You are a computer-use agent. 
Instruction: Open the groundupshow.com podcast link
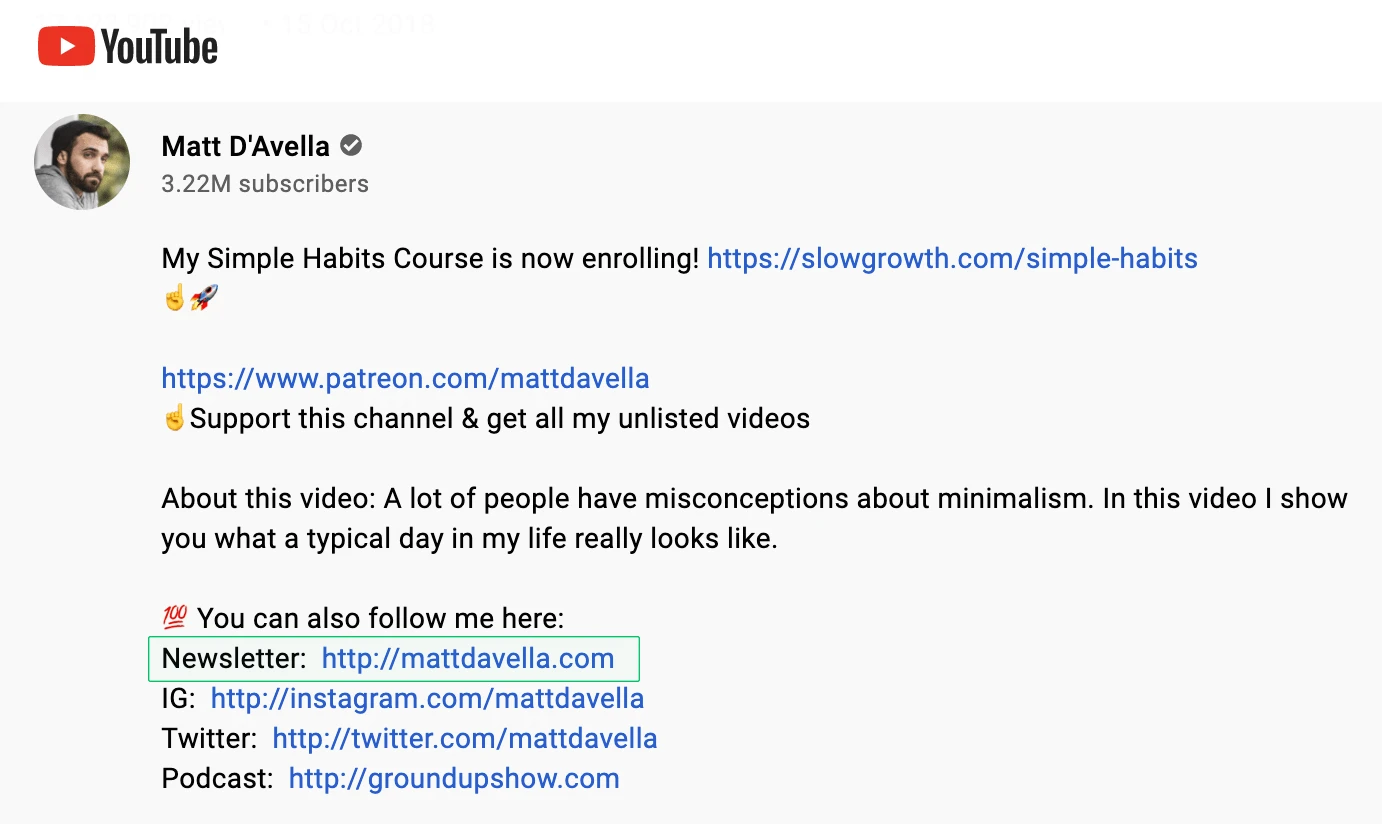pyautogui.click(x=454, y=778)
